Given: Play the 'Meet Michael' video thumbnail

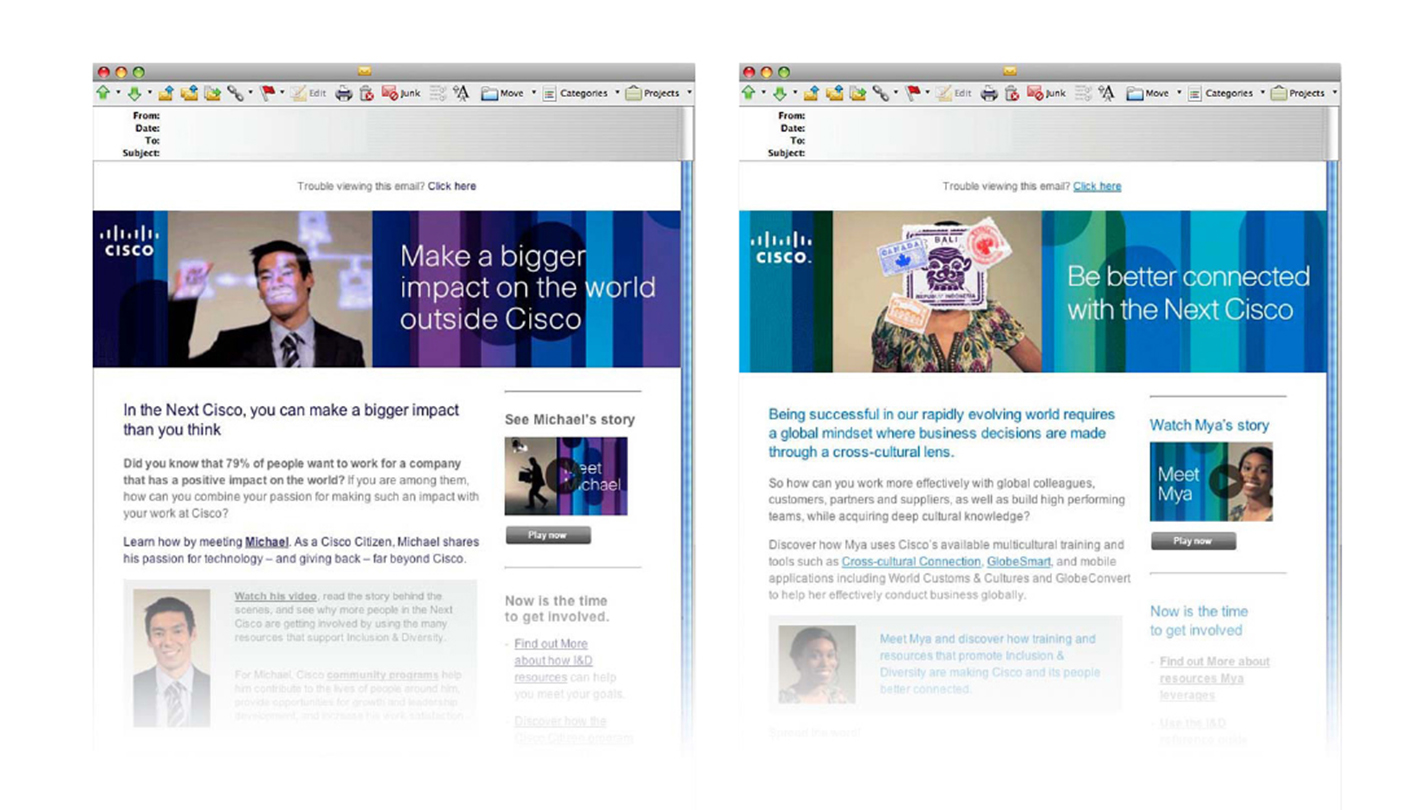Looking at the screenshot, I should pos(566,476).
